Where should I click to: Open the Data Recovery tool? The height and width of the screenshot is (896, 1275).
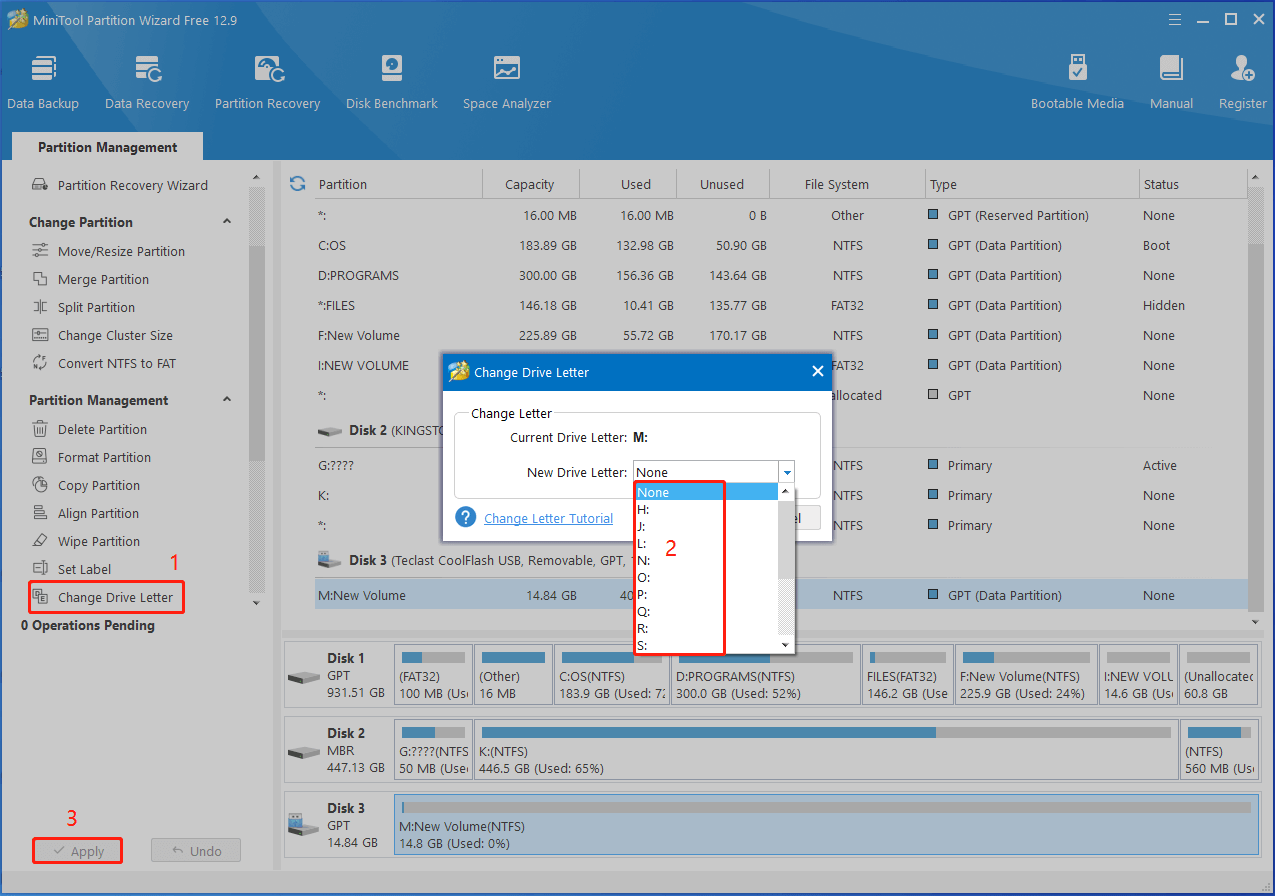pos(147,80)
